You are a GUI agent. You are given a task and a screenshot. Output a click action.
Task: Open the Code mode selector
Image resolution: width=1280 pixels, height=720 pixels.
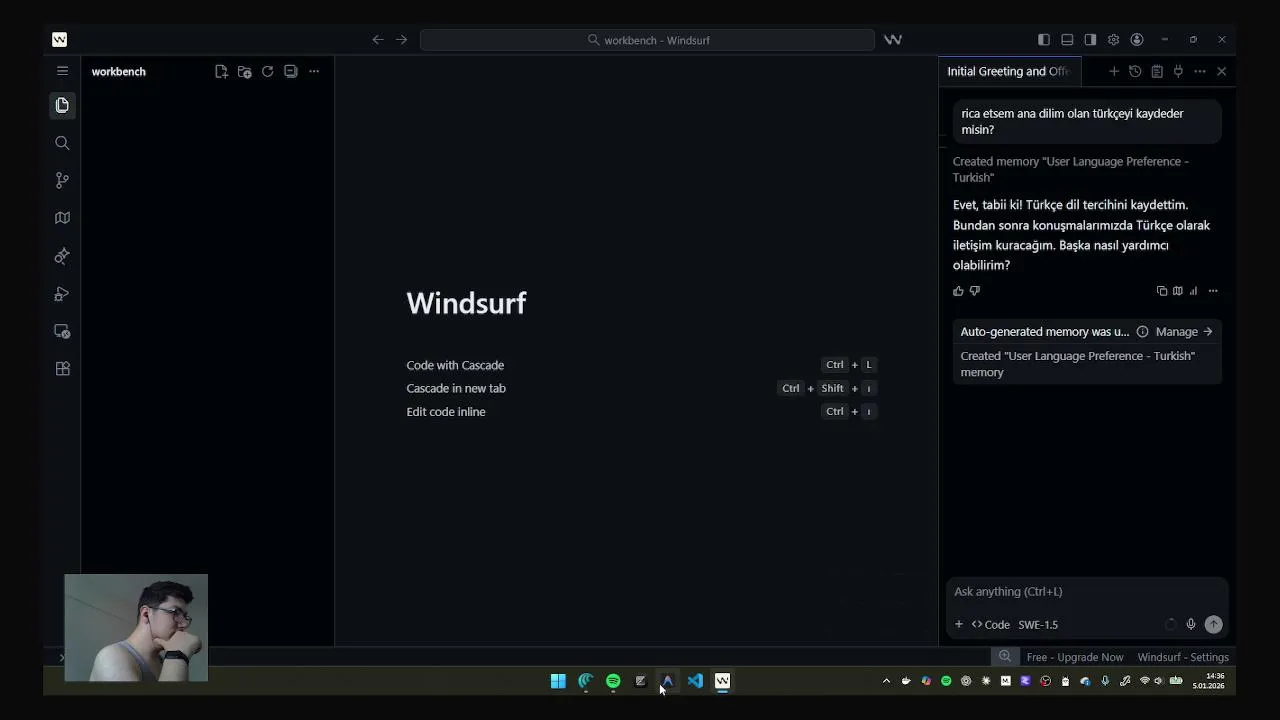pos(991,625)
